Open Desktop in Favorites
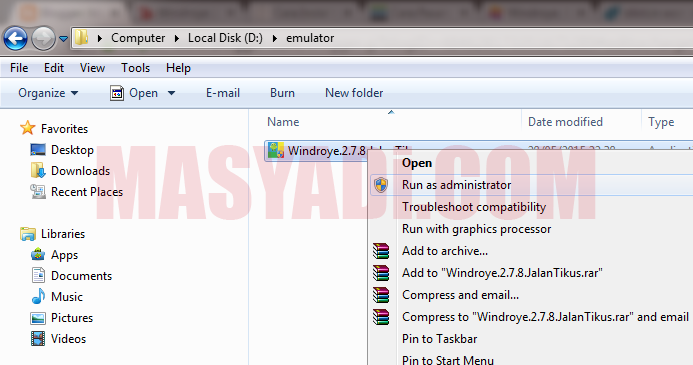693x365 pixels. point(72,150)
